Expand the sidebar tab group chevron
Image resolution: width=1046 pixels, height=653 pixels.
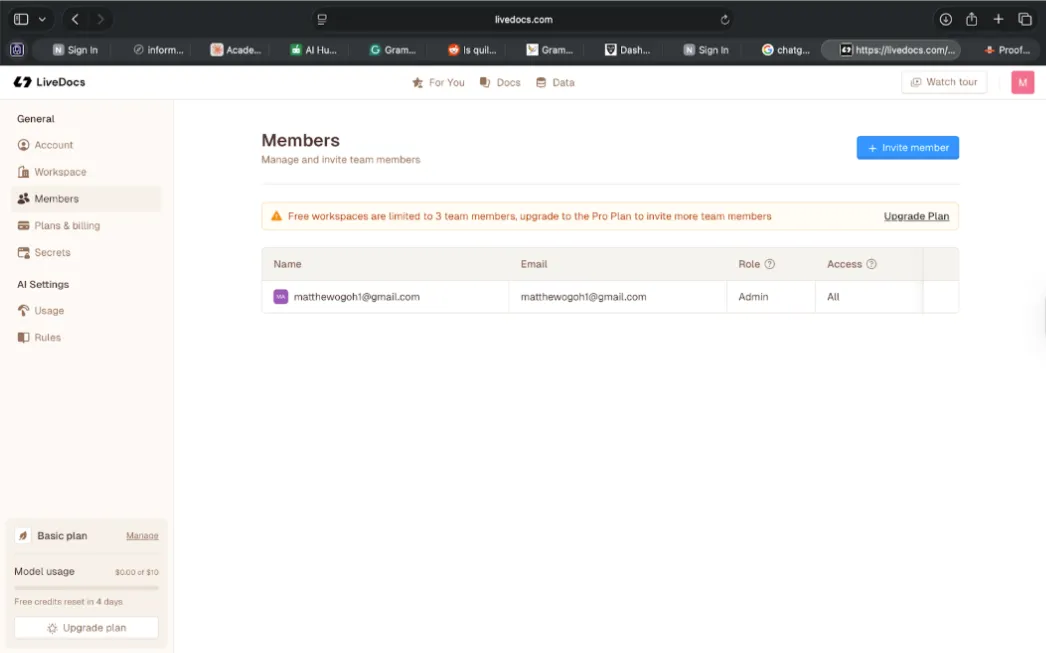[x=42, y=19]
